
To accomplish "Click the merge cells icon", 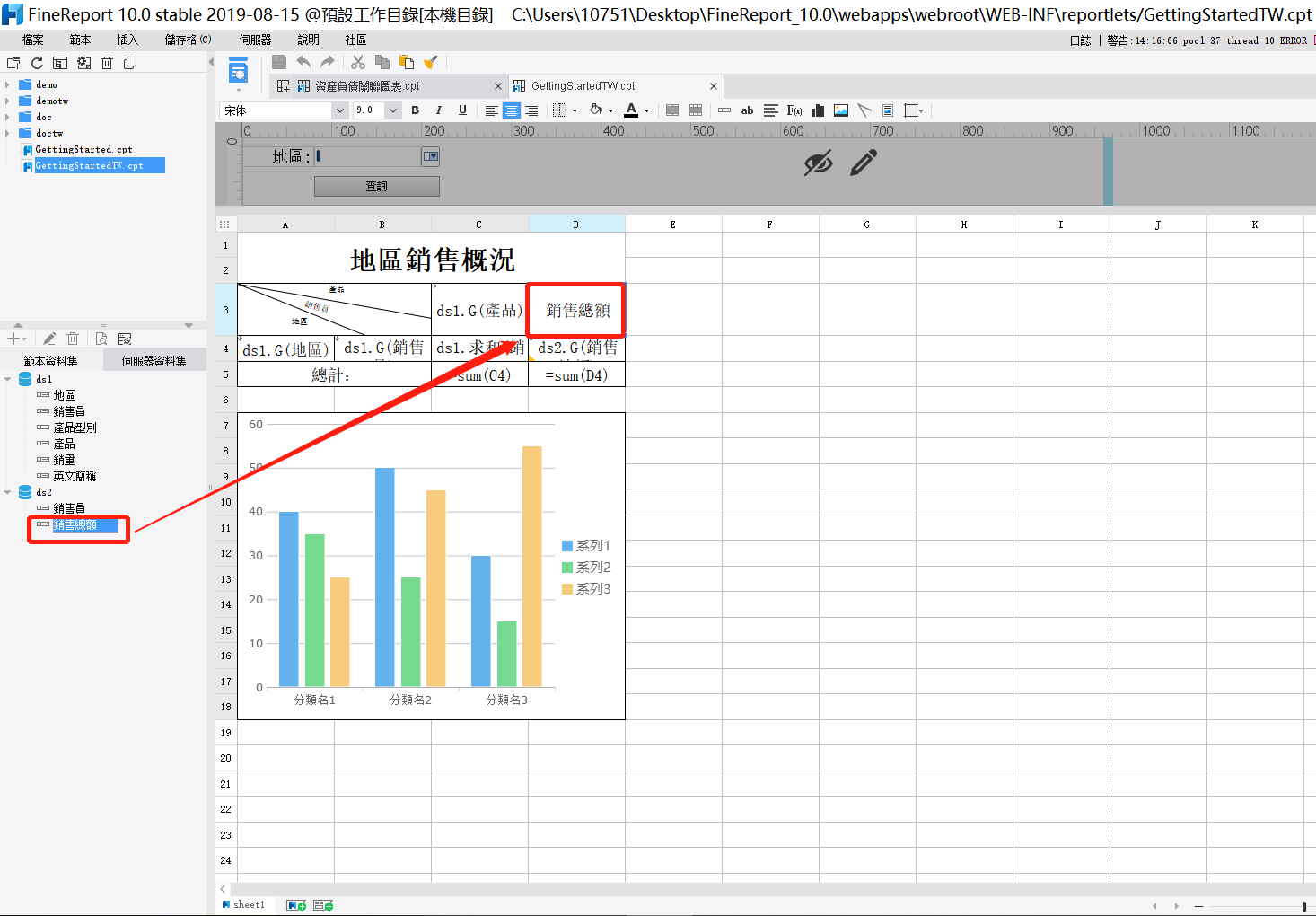I will coord(672,110).
